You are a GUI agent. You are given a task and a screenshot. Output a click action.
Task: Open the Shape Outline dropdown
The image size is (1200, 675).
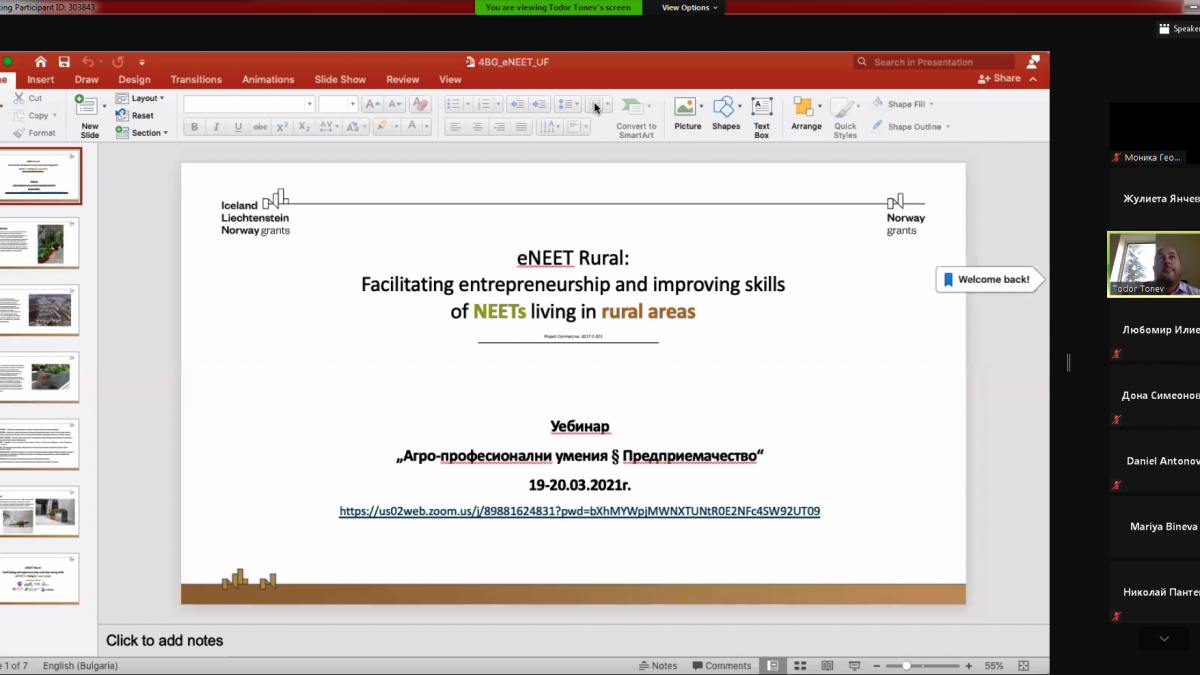[x=911, y=127]
